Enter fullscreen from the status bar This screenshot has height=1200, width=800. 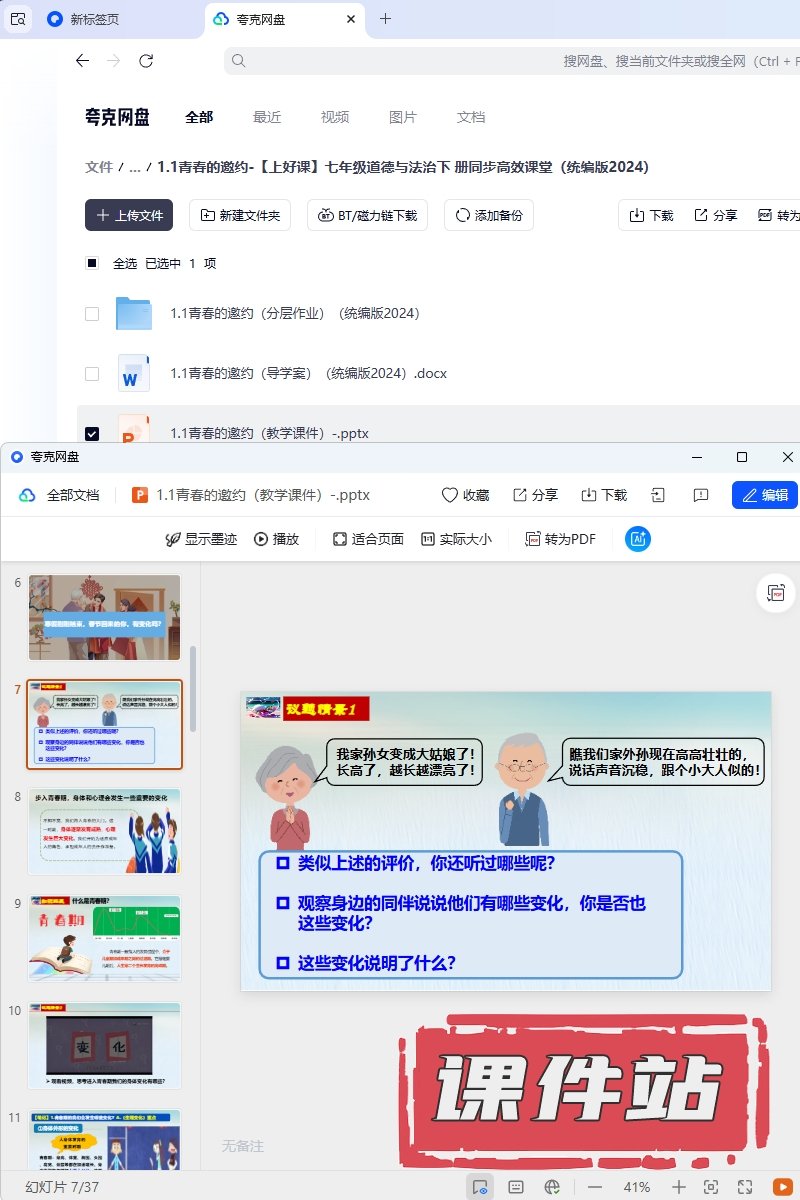coord(745,1187)
